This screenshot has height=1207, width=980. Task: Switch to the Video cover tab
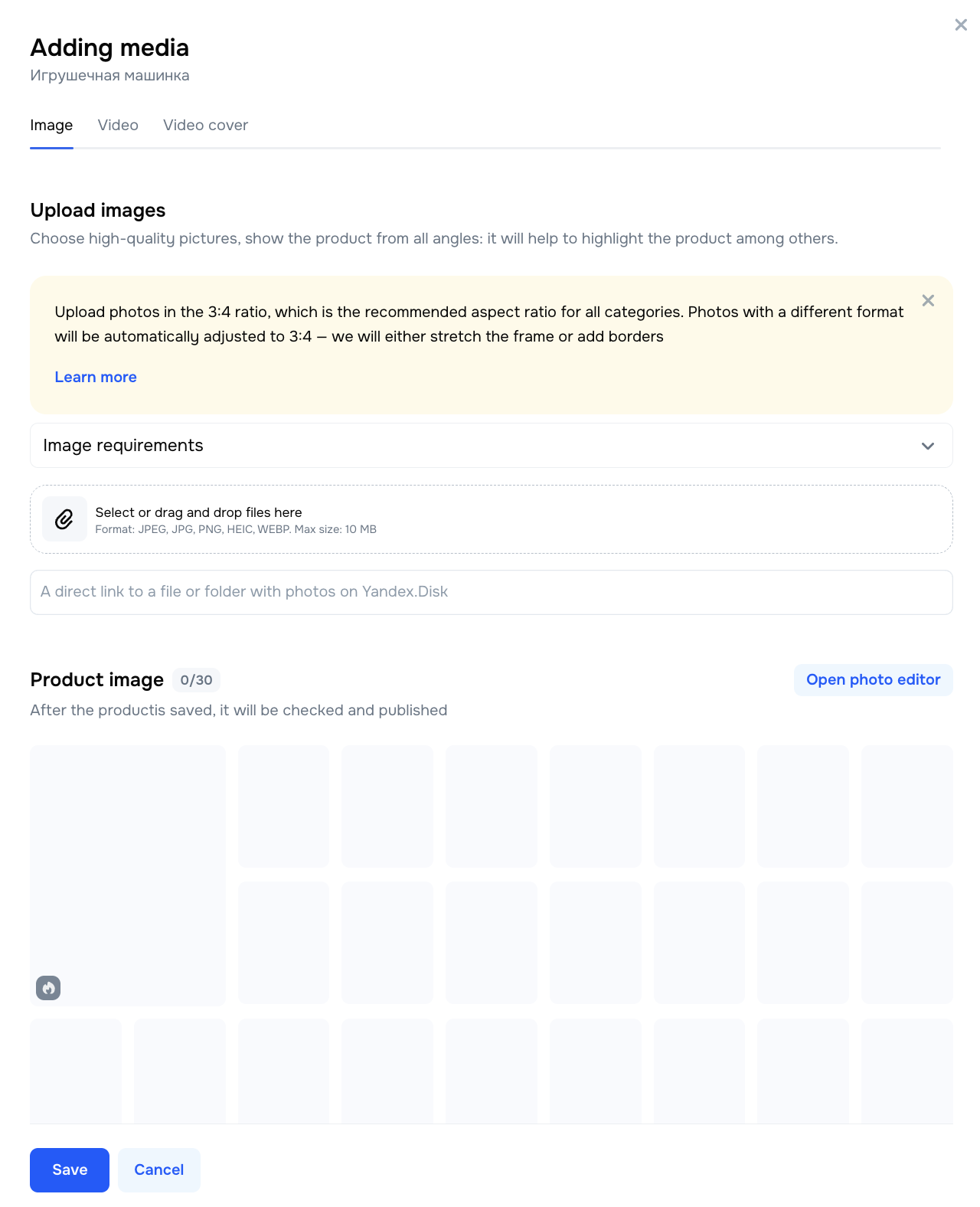(x=205, y=125)
